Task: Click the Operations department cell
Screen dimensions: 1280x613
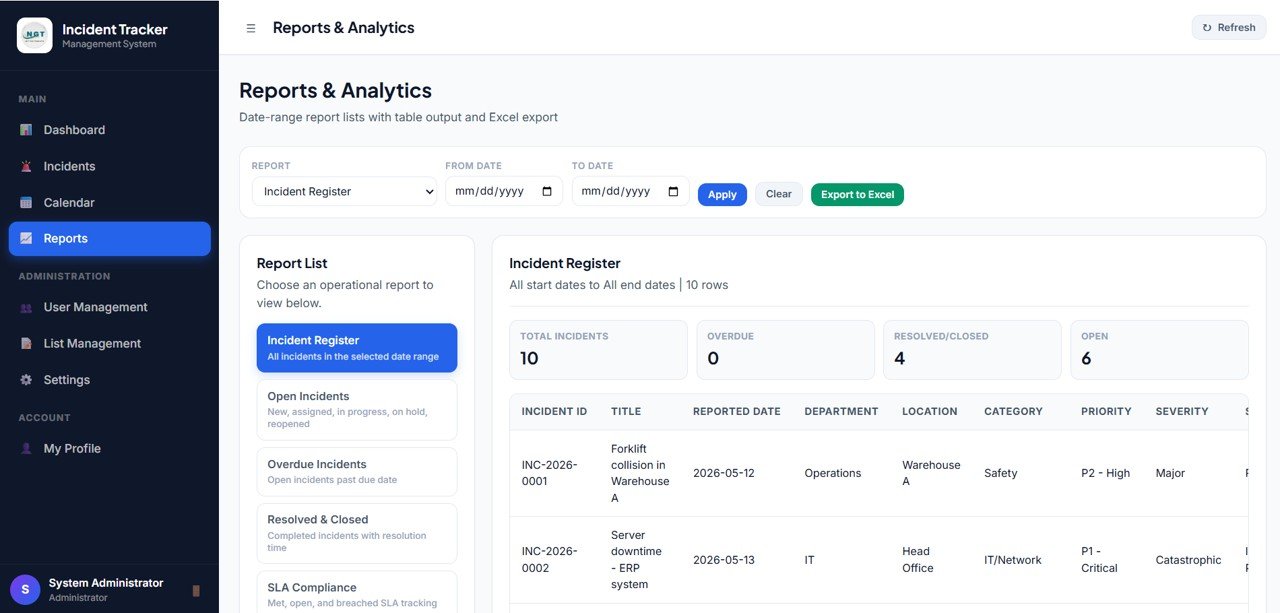Action: pyautogui.click(x=833, y=473)
